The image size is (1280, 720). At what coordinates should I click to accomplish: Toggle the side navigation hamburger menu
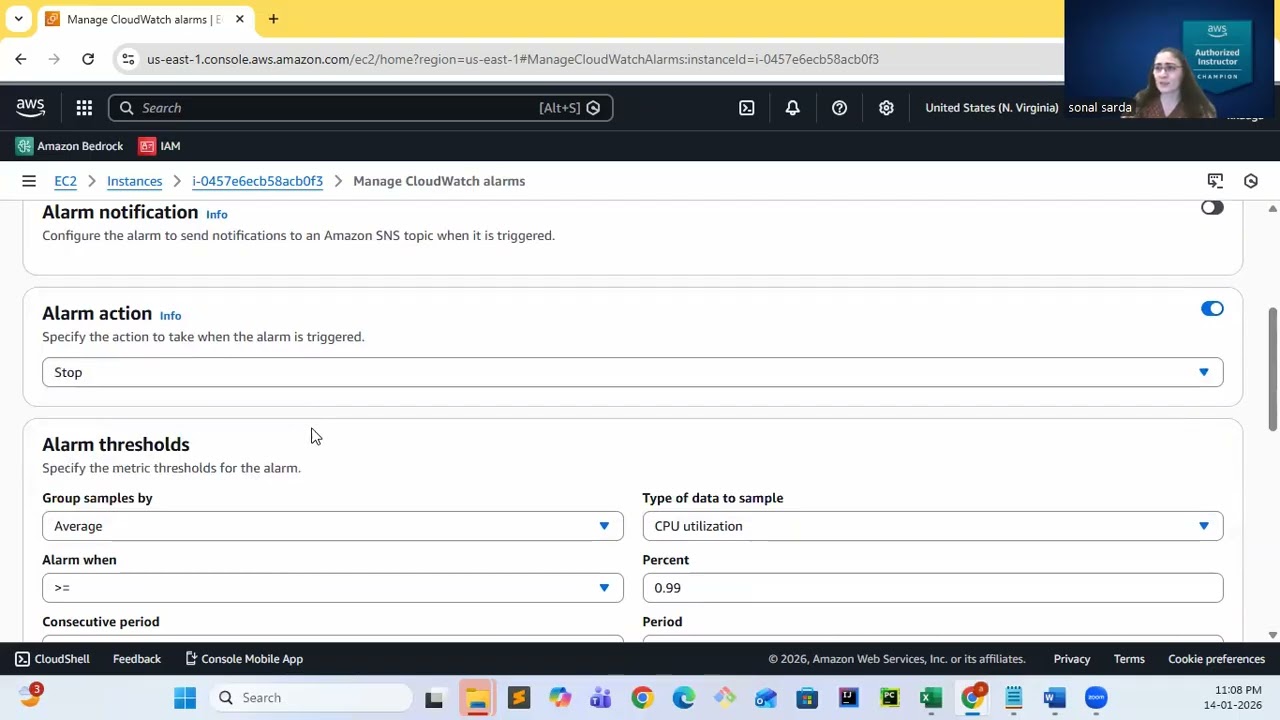[29, 181]
